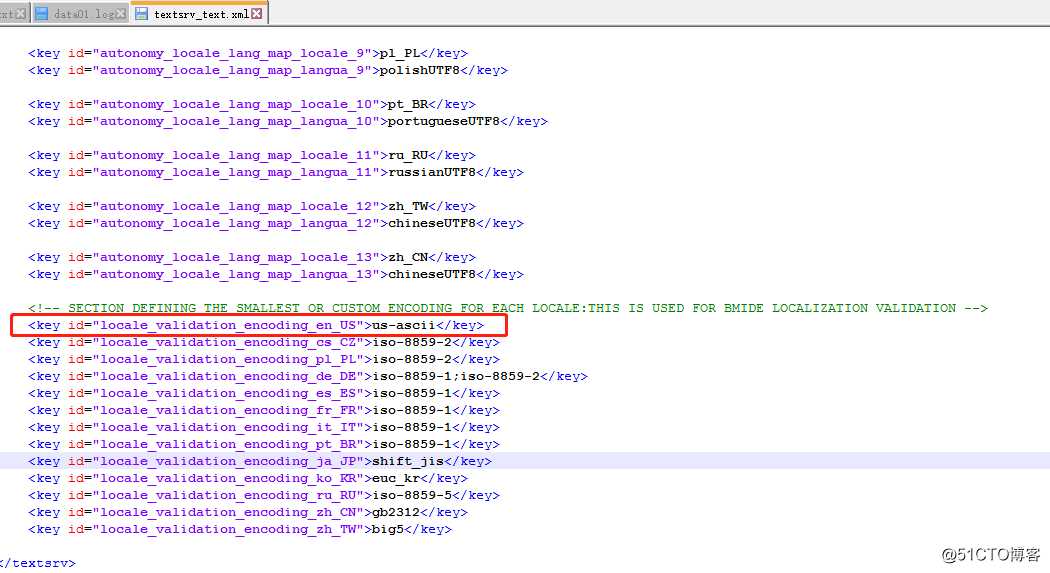
Task: Click the locale_validation_encoding_pt_BR line
Action: tap(263, 444)
